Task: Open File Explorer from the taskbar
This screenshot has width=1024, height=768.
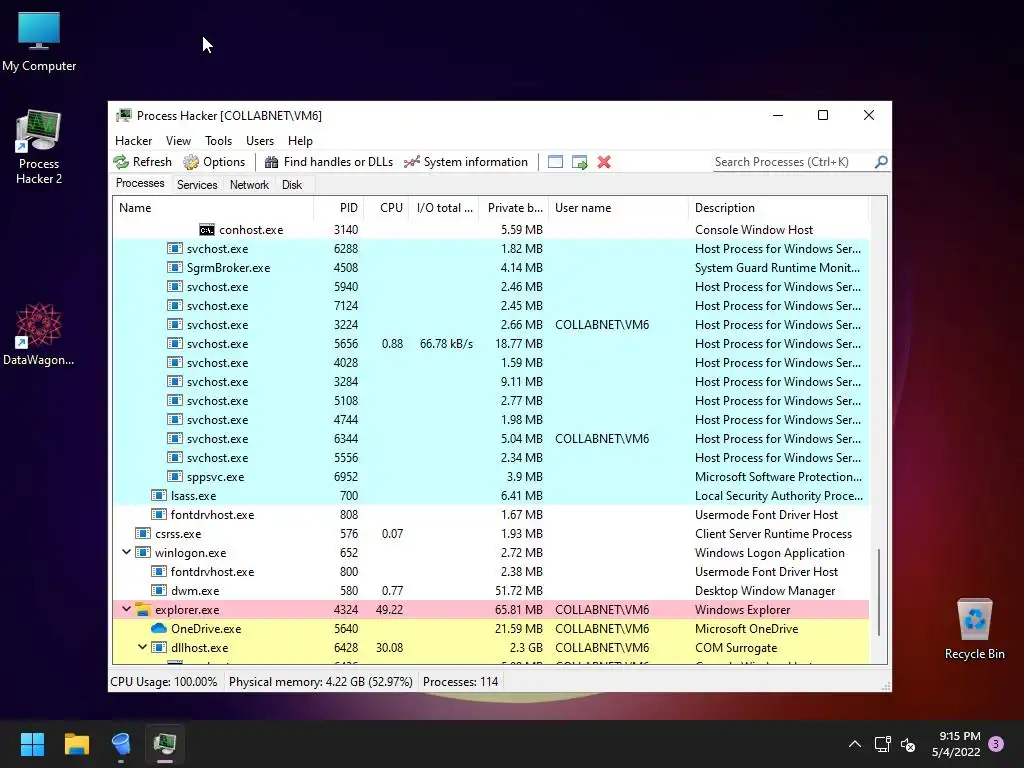Action: coord(76,744)
